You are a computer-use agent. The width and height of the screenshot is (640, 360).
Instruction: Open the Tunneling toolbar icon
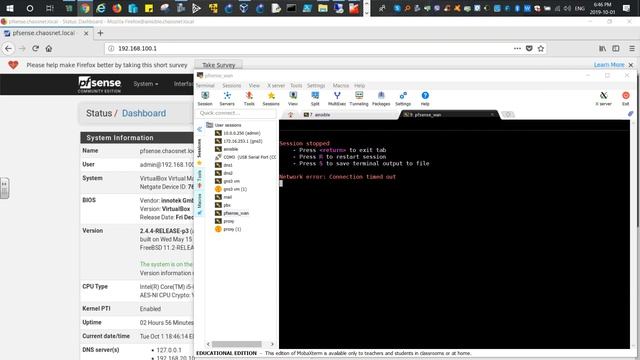tap(359, 98)
